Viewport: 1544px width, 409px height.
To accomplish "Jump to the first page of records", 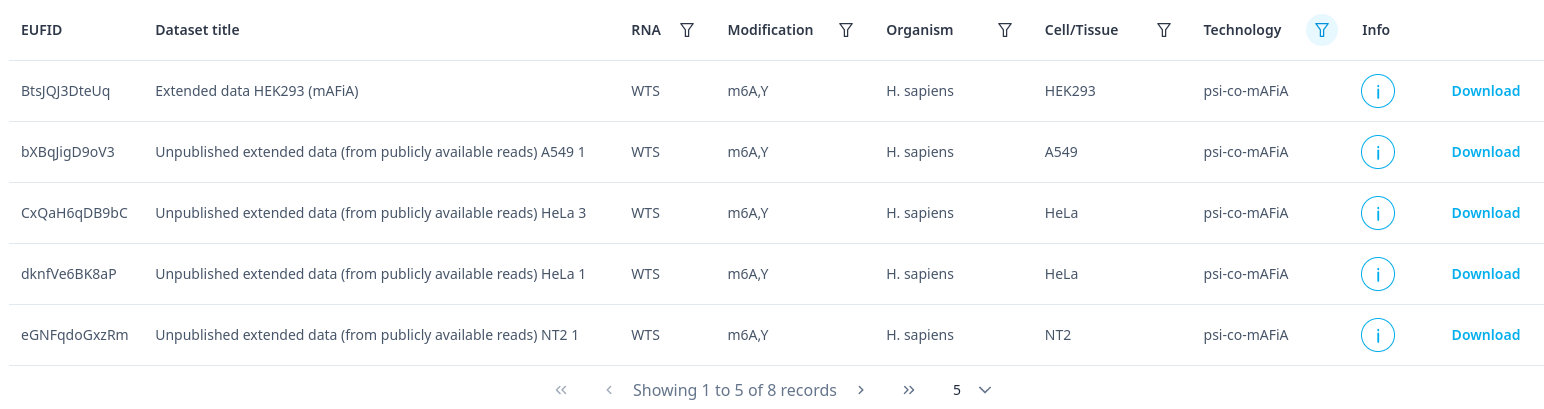I will (561, 390).
